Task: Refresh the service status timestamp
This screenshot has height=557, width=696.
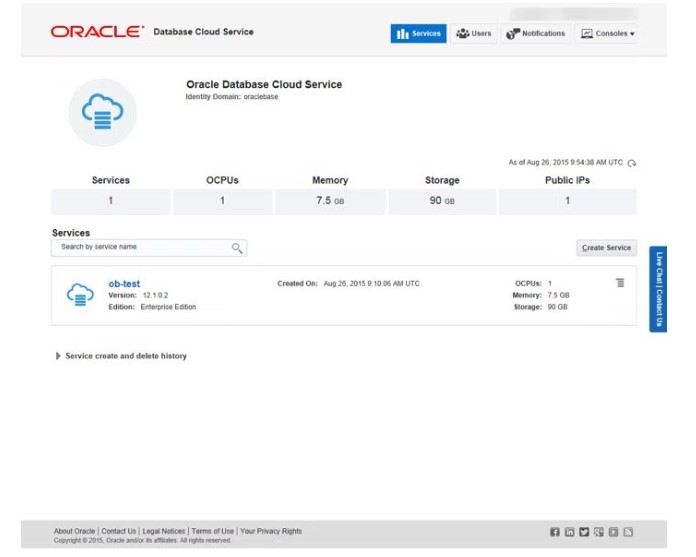Action: [632, 163]
